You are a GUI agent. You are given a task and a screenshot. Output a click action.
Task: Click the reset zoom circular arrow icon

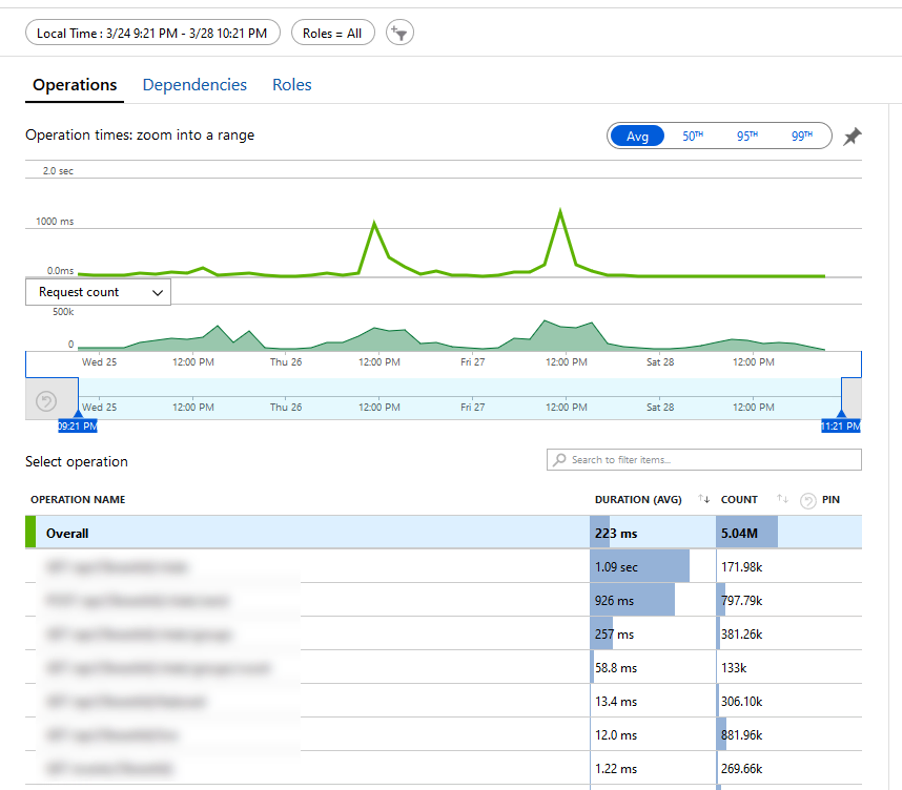pos(46,401)
